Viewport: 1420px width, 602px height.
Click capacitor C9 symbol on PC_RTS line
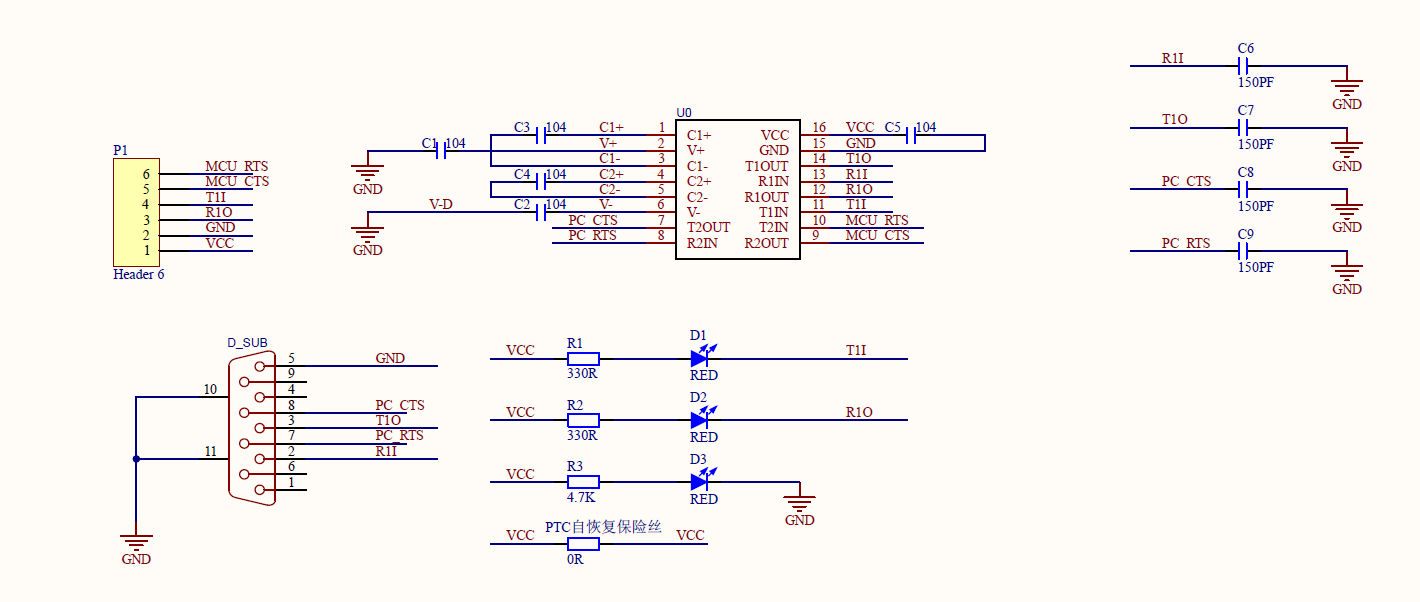click(x=1243, y=251)
